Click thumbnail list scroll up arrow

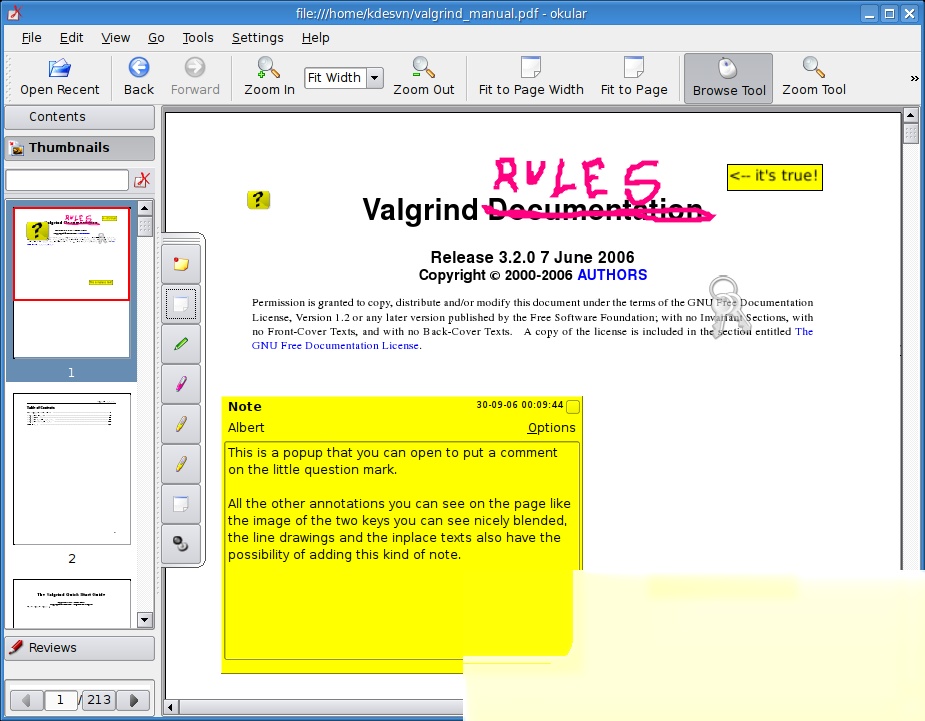coord(145,208)
